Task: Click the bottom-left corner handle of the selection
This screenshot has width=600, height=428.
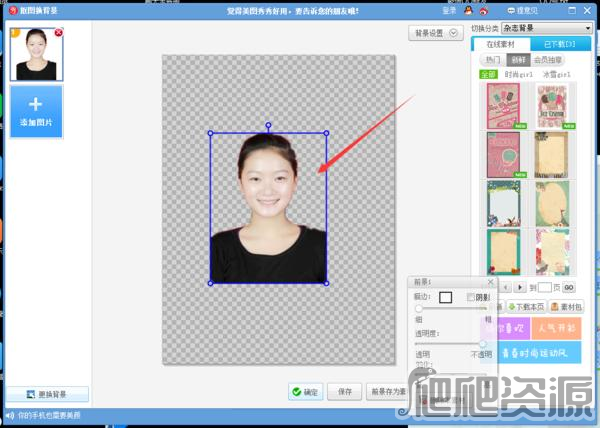Action: pos(210,283)
